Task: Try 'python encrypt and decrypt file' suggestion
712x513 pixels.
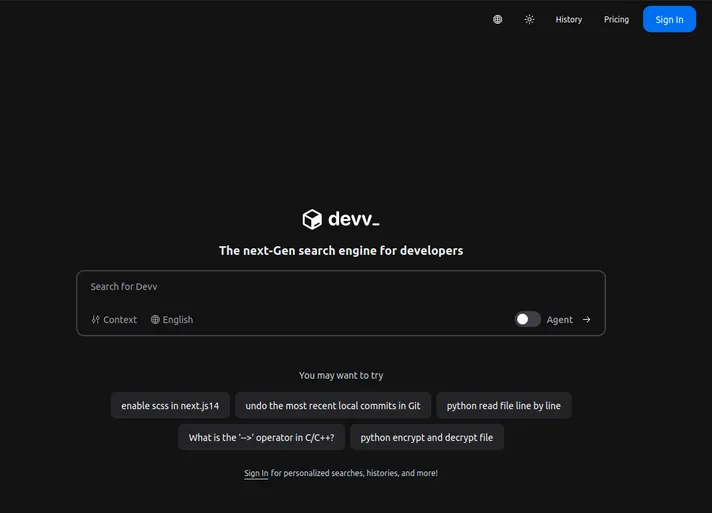Action: click(x=427, y=437)
